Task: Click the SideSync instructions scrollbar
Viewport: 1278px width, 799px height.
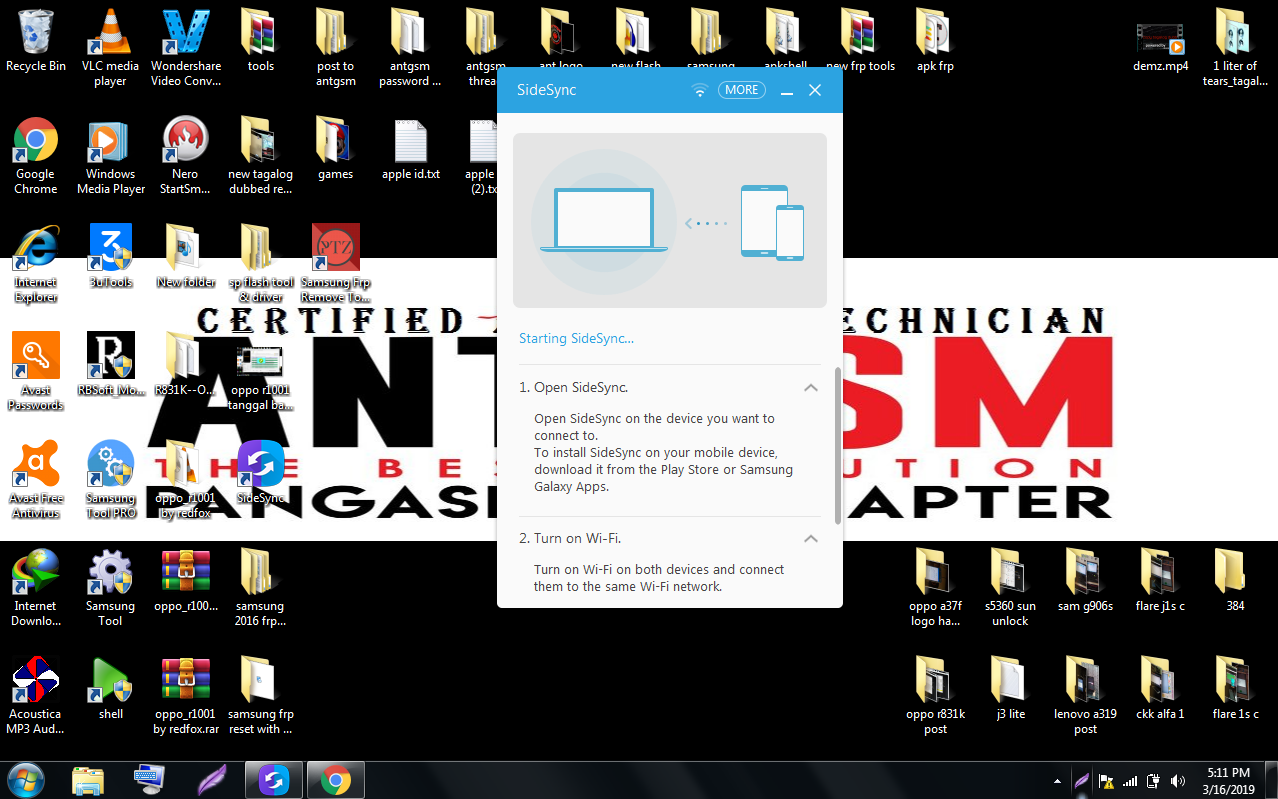Action: [x=837, y=448]
